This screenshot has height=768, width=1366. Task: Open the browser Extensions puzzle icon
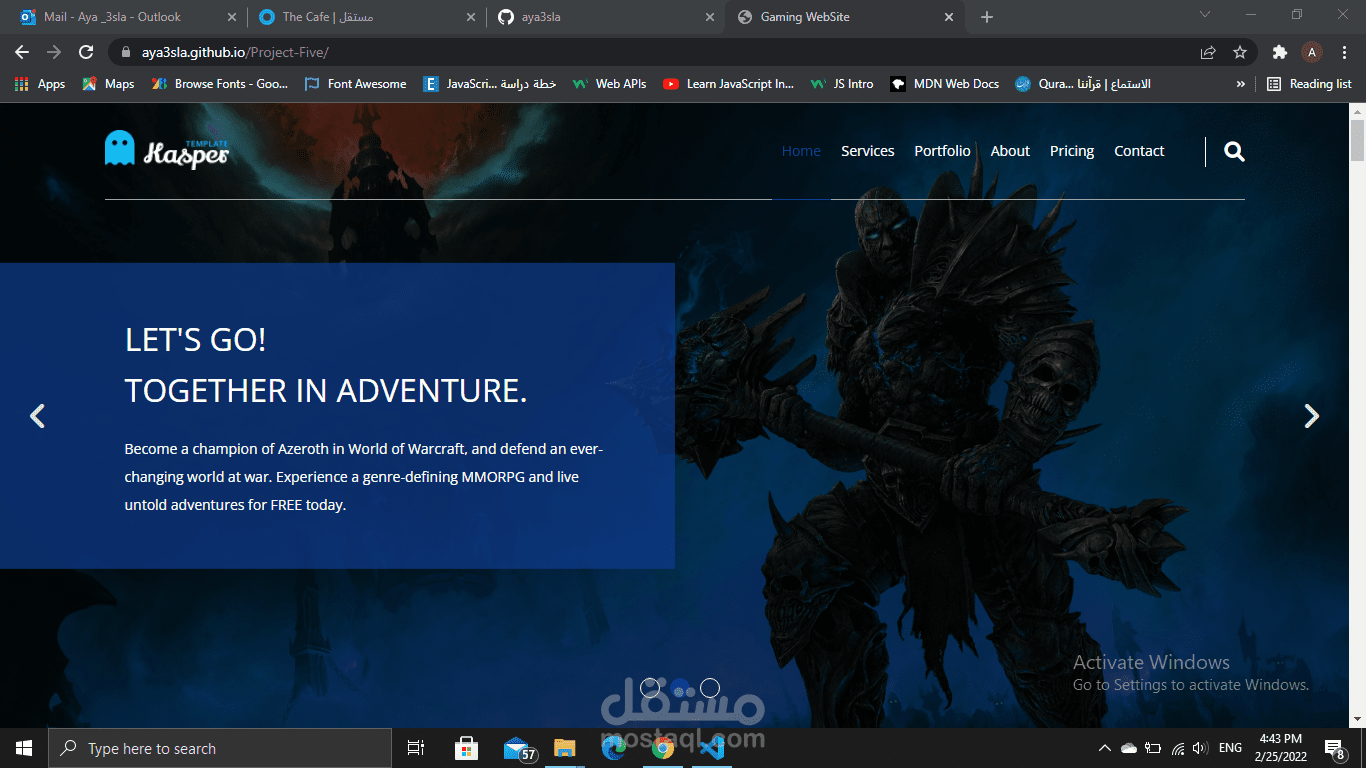pos(1280,51)
